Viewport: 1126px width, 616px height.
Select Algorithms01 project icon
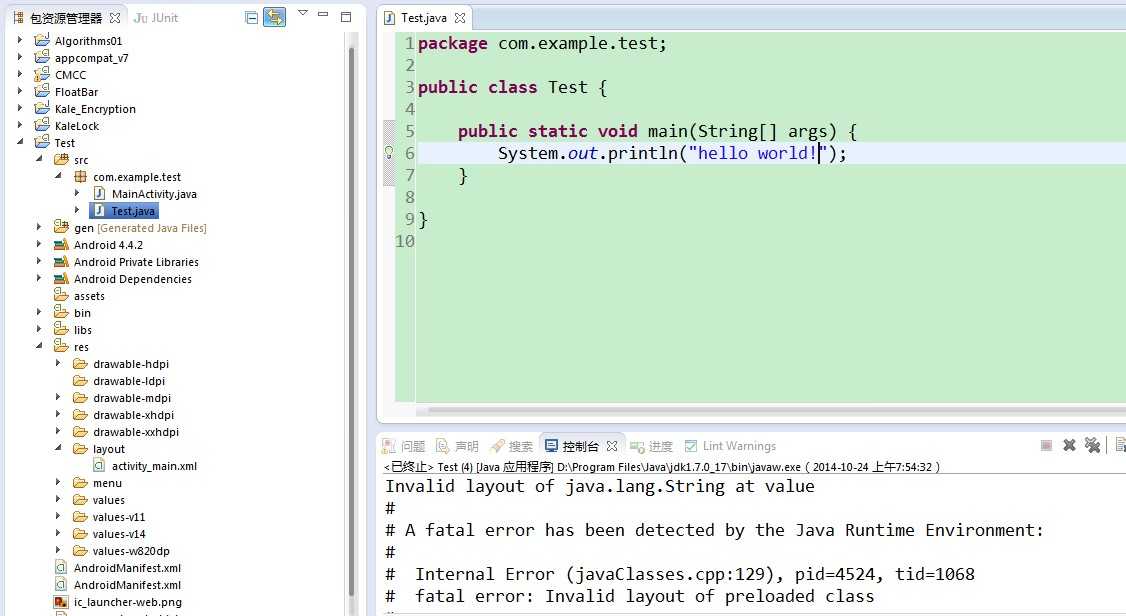pyautogui.click(x=42, y=39)
